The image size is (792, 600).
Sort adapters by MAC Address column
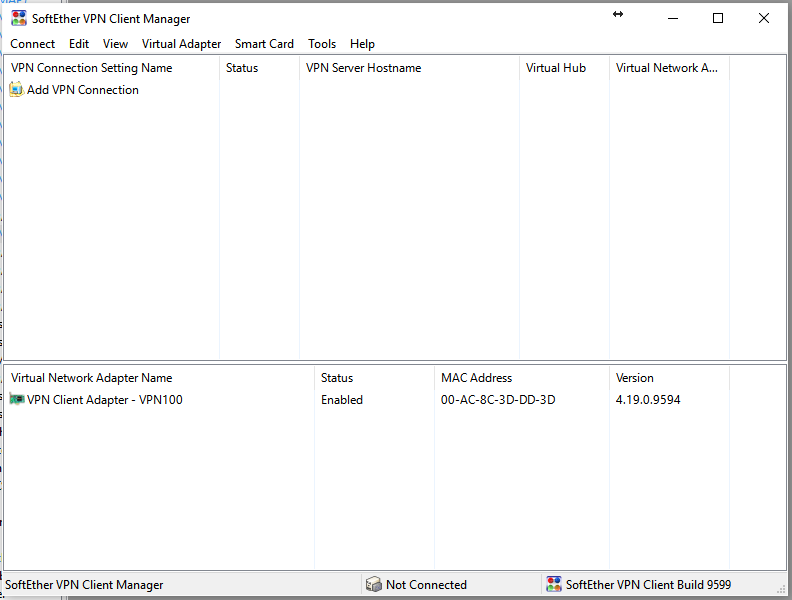click(x=522, y=378)
